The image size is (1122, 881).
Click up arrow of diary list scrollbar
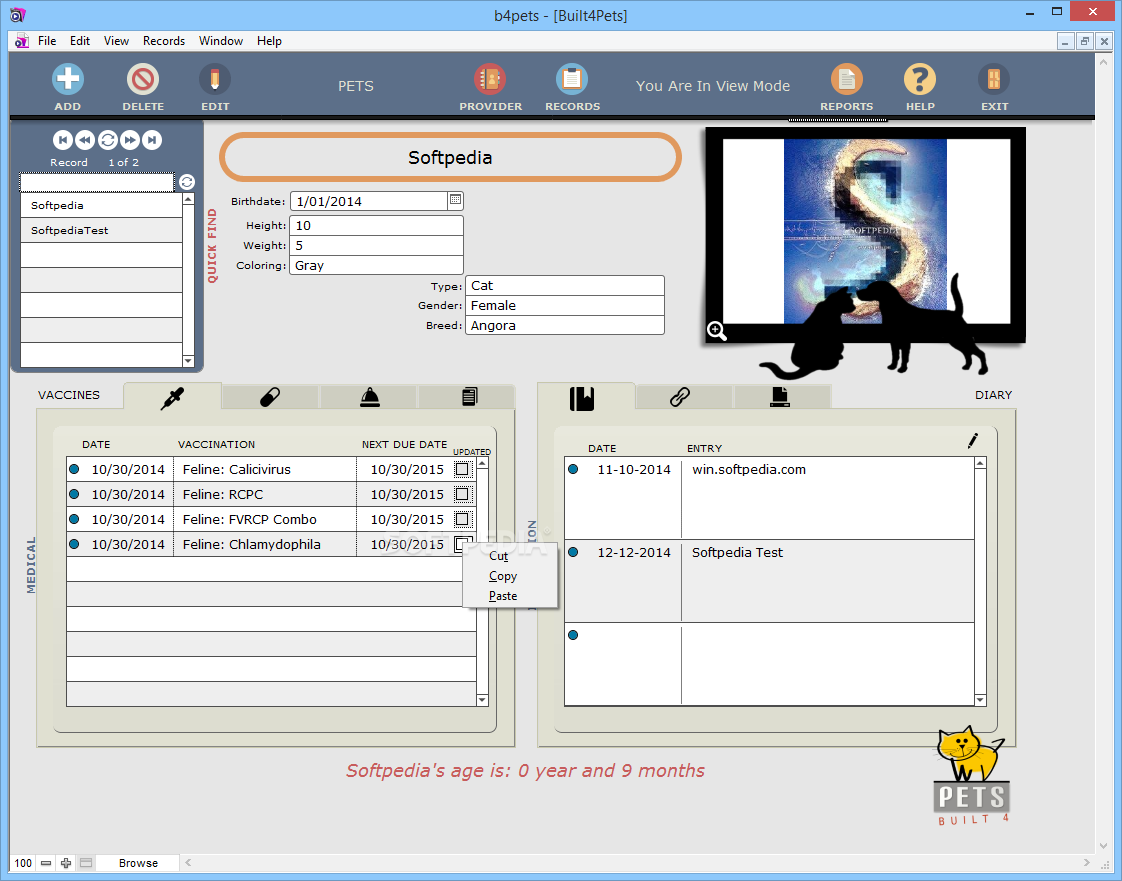point(980,464)
